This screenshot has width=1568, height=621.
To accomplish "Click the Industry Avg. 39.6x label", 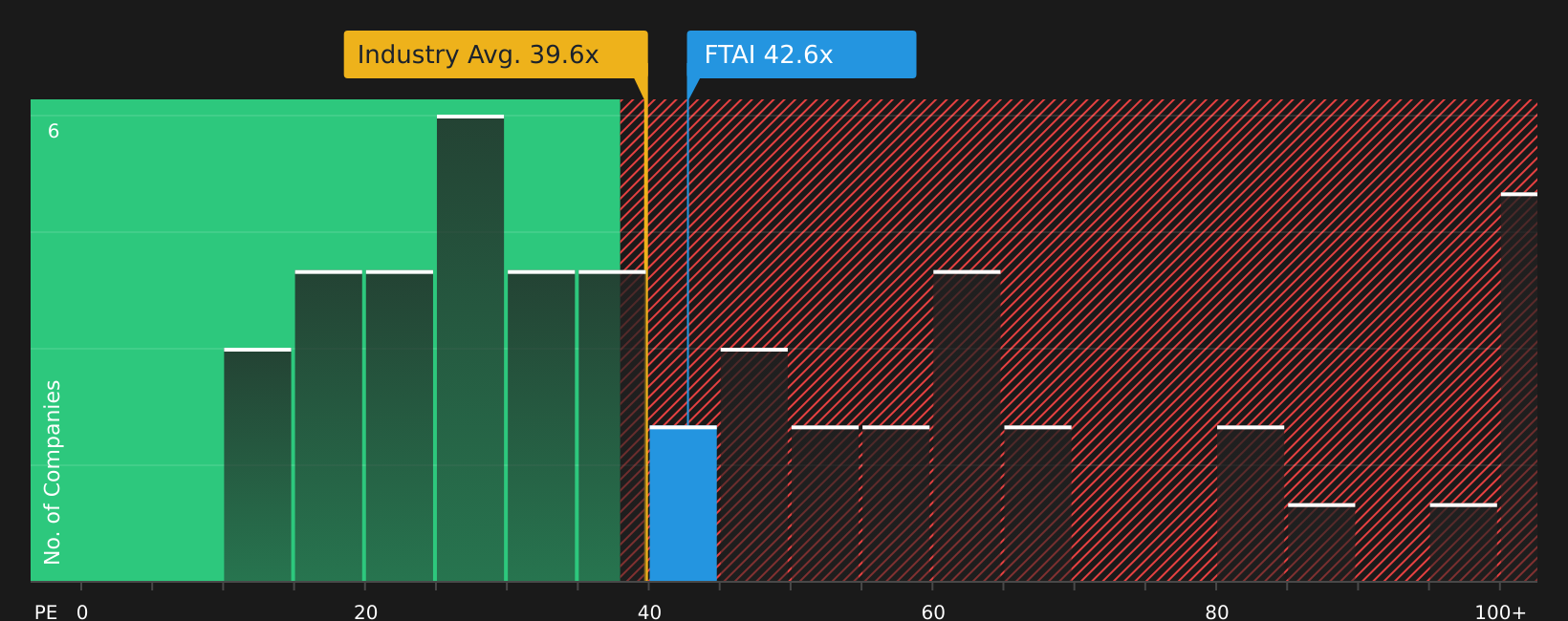I will [495, 54].
